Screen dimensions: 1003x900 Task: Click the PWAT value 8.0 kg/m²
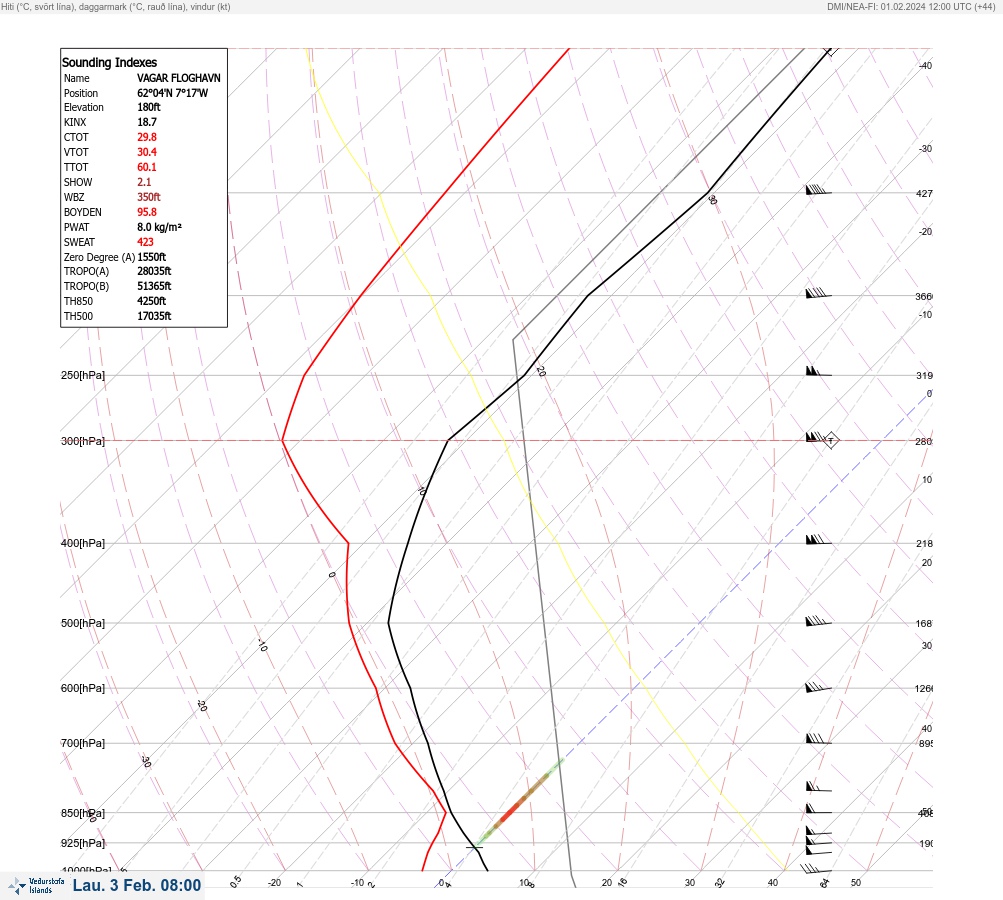pos(159,227)
